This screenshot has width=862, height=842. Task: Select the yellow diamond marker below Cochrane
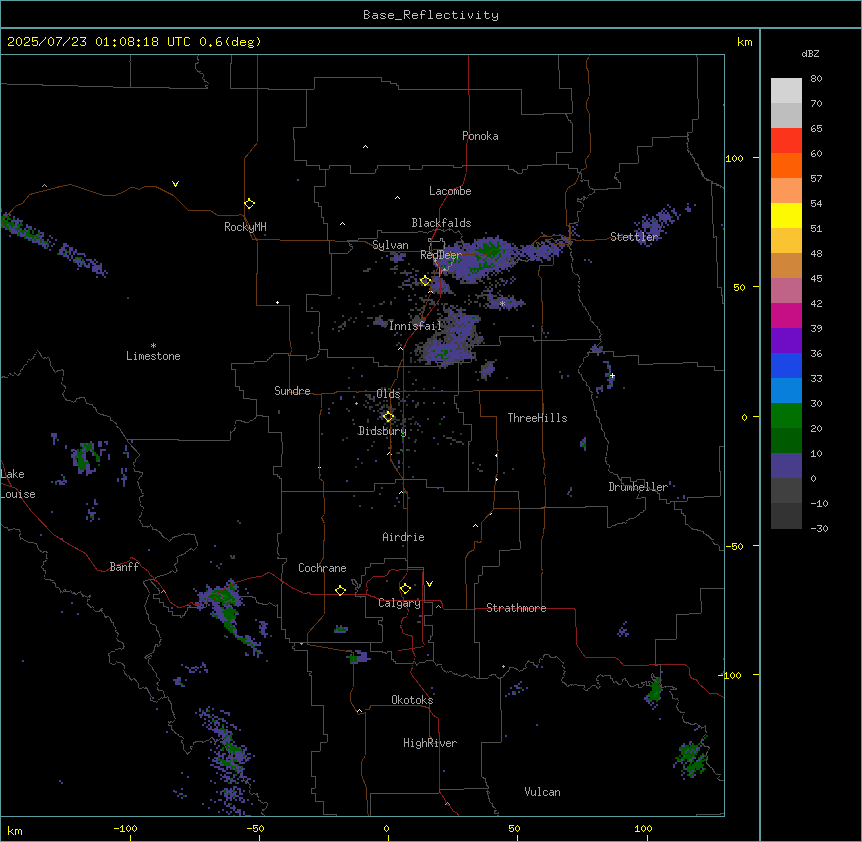coord(340,590)
